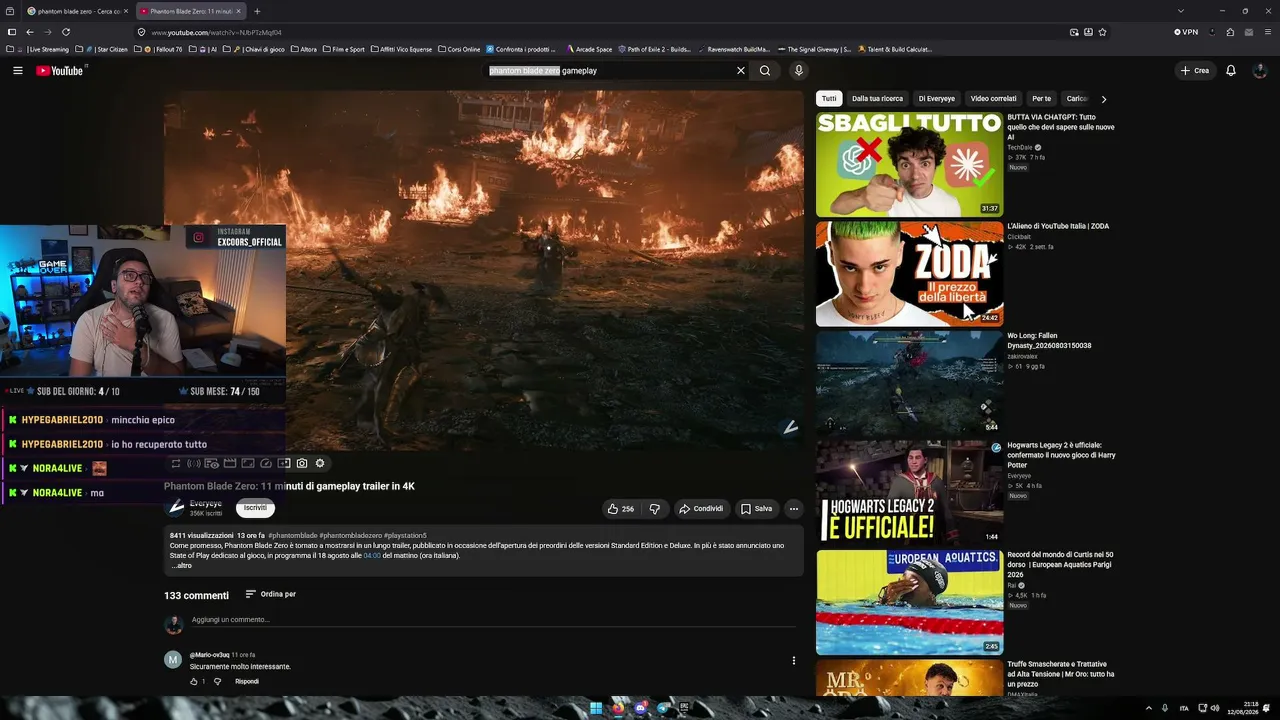Click the #phantomblade hashtag
Image resolution: width=1280 pixels, height=720 pixels.
click(x=293, y=536)
